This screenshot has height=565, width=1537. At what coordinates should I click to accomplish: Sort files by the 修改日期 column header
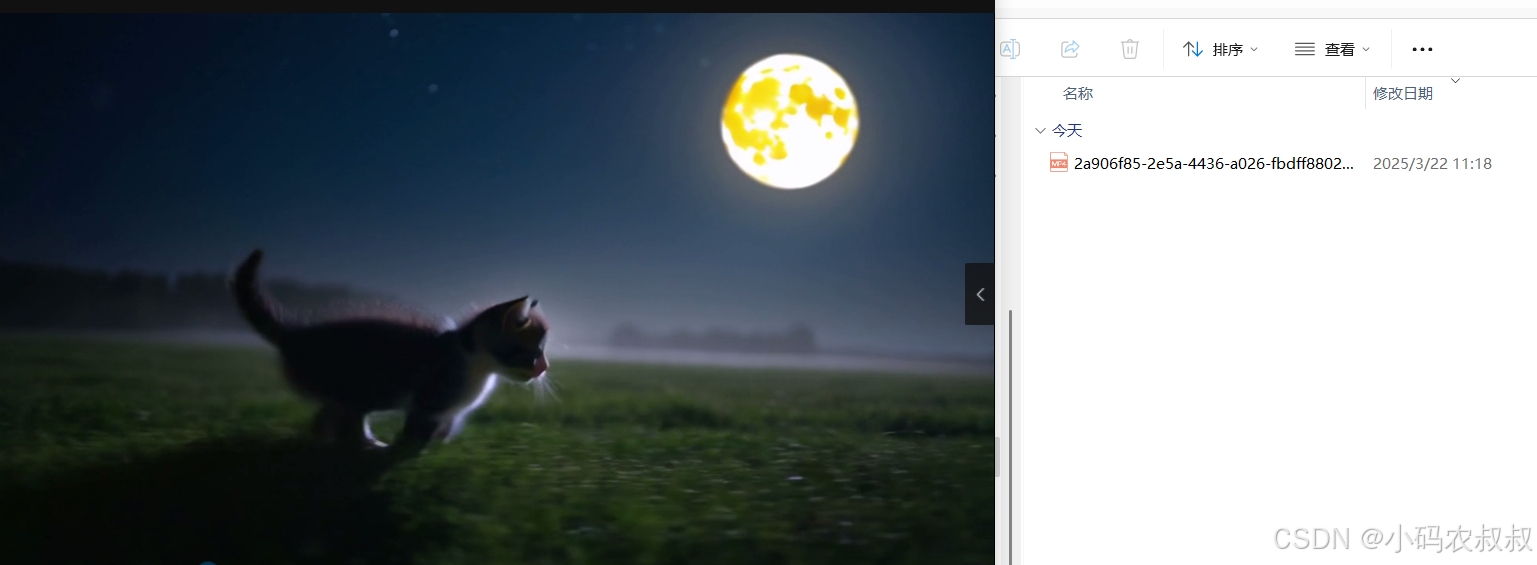point(1403,93)
